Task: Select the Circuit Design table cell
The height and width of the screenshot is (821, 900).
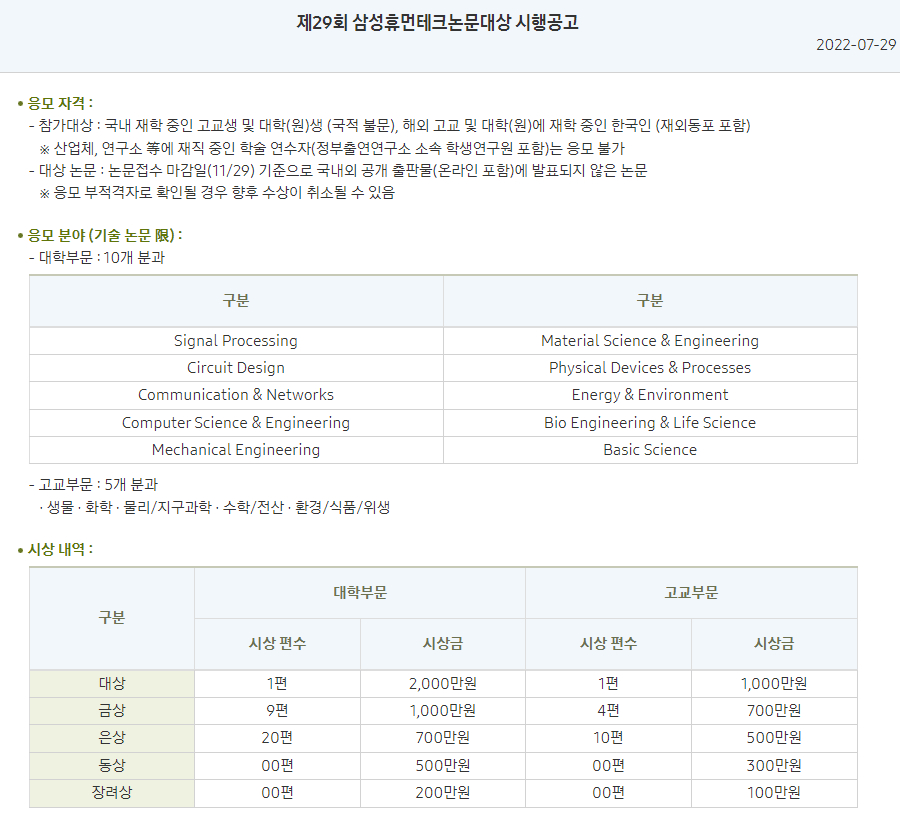Action: coord(236,368)
